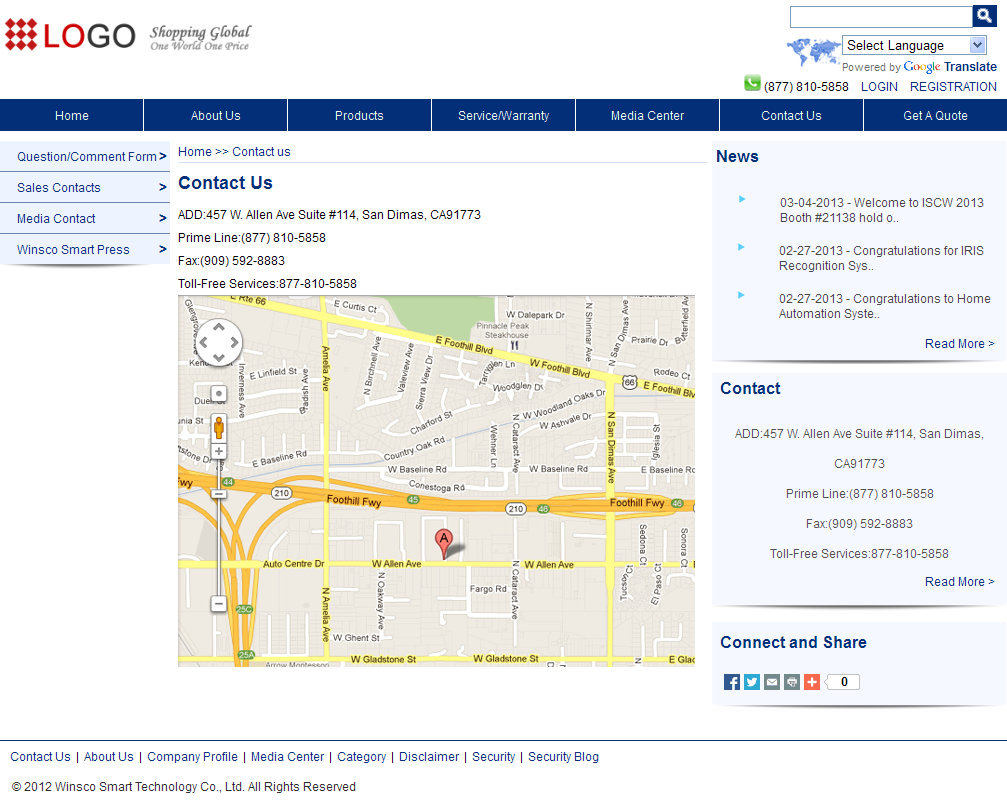
Task: Click the search magnifier button
Action: tap(984, 16)
